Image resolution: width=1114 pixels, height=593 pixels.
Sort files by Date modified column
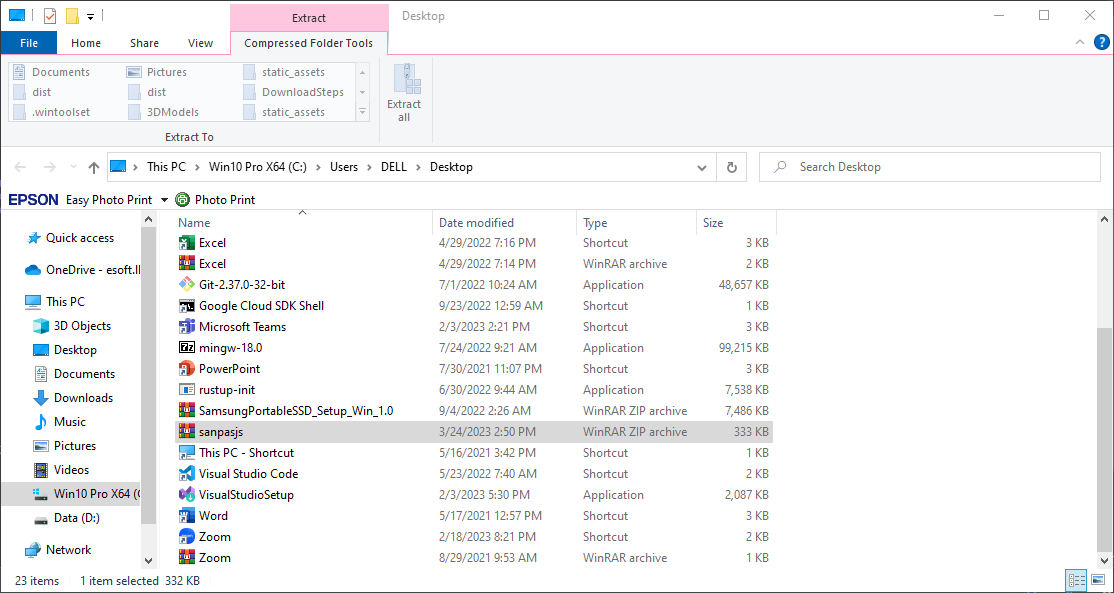coord(476,223)
